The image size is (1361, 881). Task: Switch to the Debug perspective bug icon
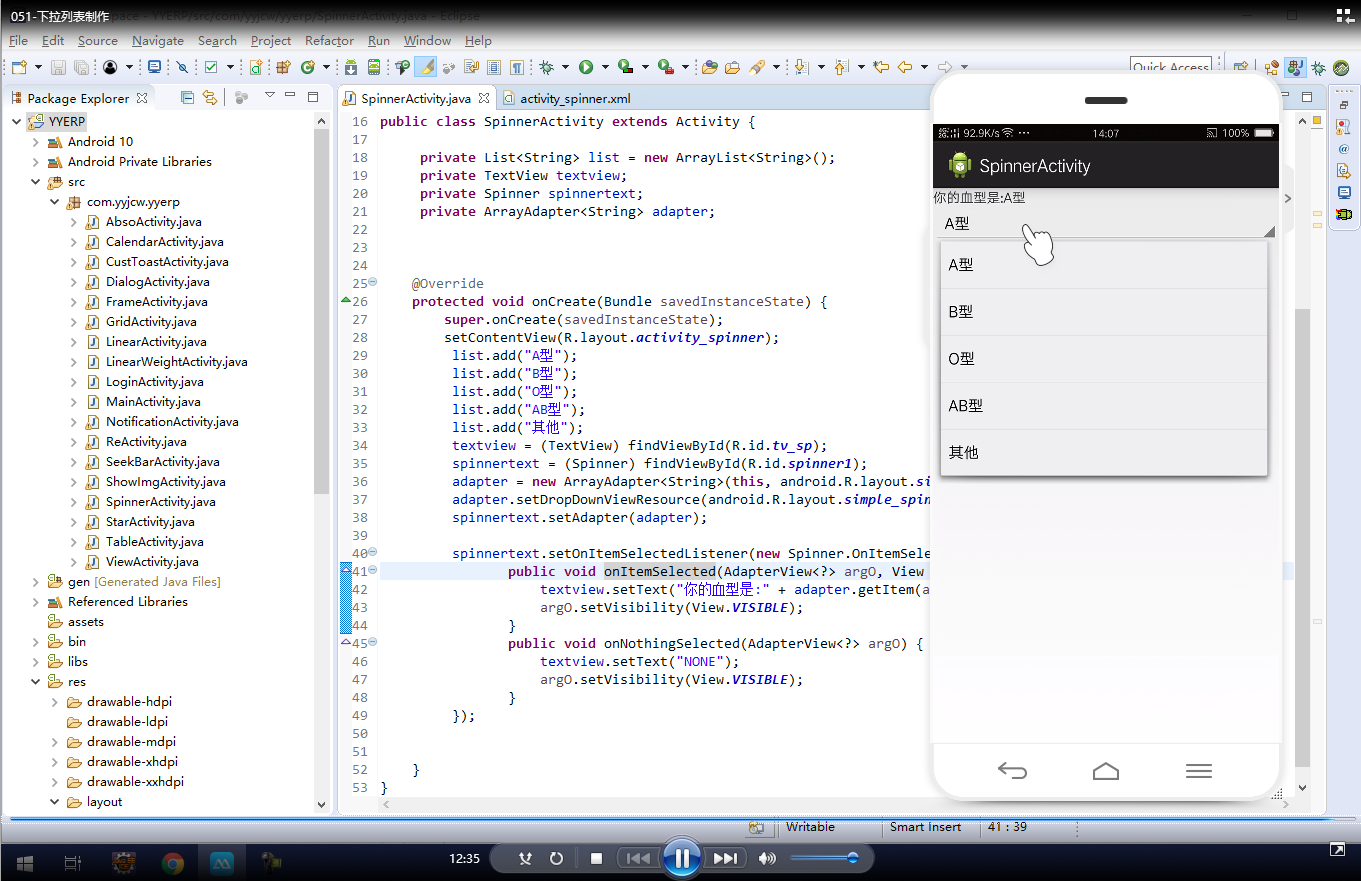(x=1318, y=67)
